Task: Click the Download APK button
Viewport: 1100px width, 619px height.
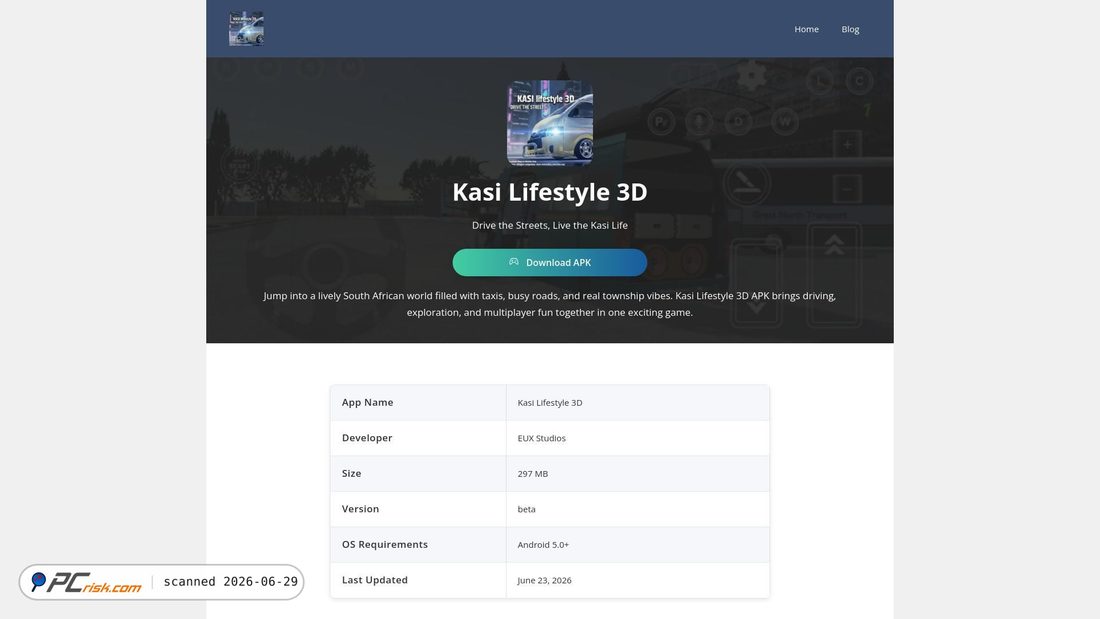Action: click(x=550, y=262)
